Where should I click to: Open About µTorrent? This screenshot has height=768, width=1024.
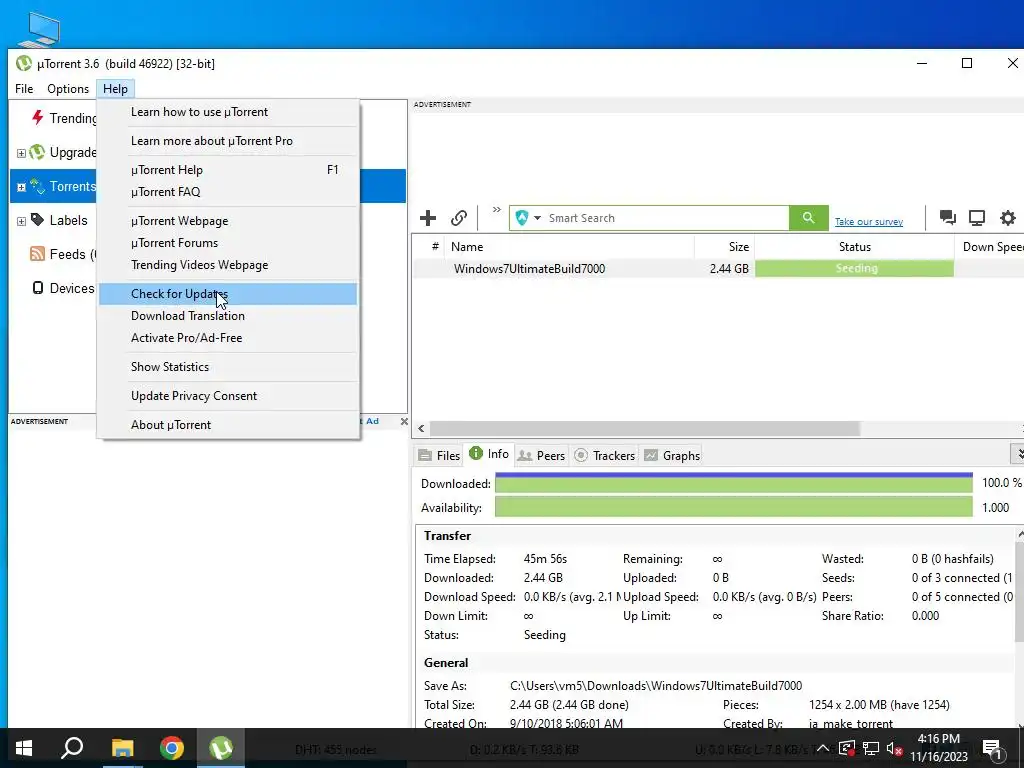tap(228, 424)
